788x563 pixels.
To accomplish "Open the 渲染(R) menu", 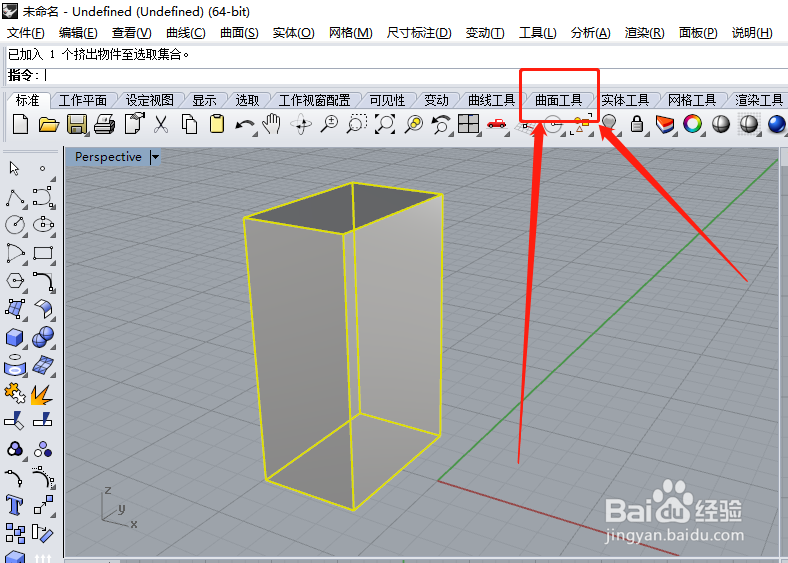I will pyautogui.click(x=645, y=33).
